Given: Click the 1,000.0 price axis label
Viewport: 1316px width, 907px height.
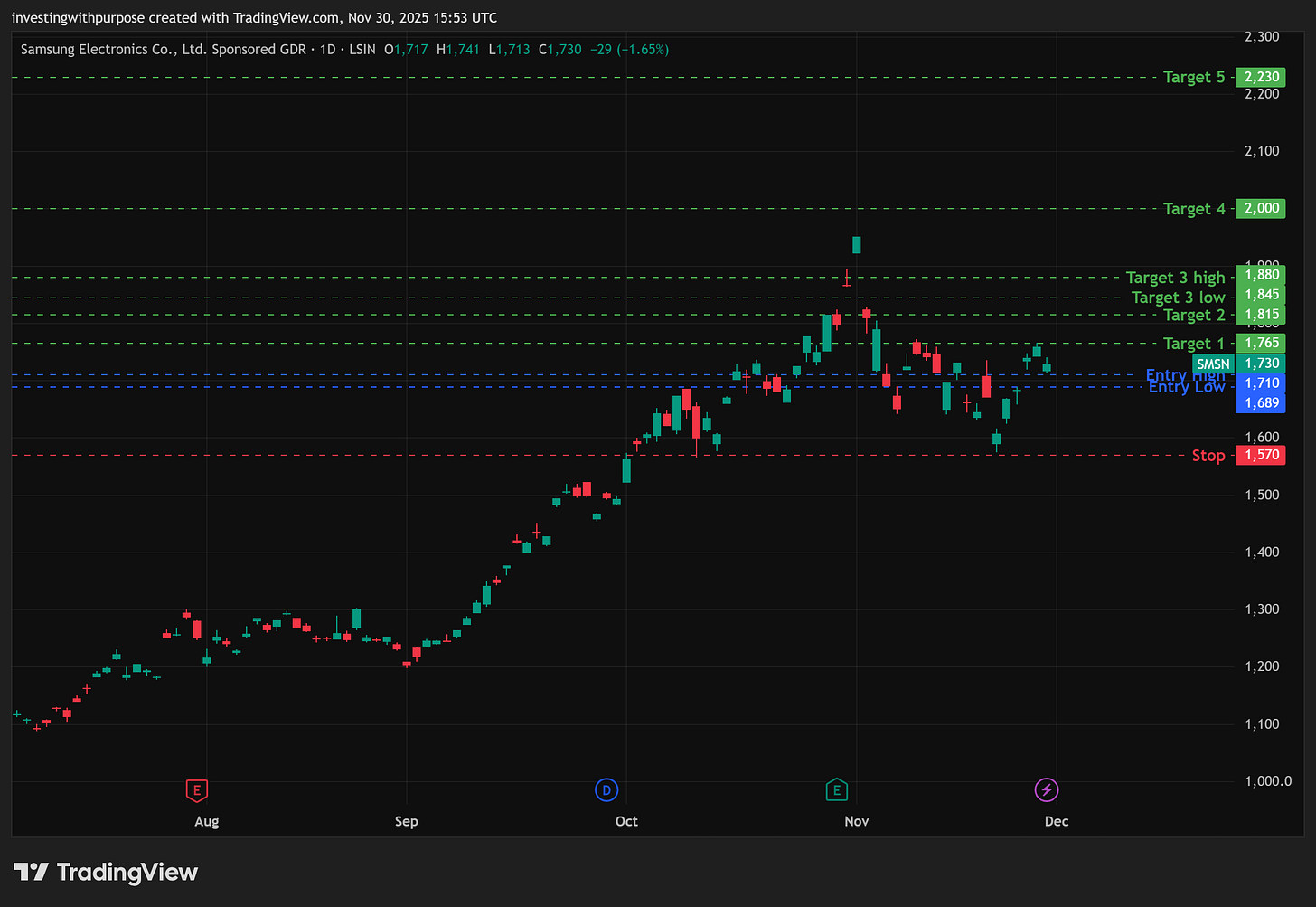Looking at the screenshot, I should (1268, 781).
